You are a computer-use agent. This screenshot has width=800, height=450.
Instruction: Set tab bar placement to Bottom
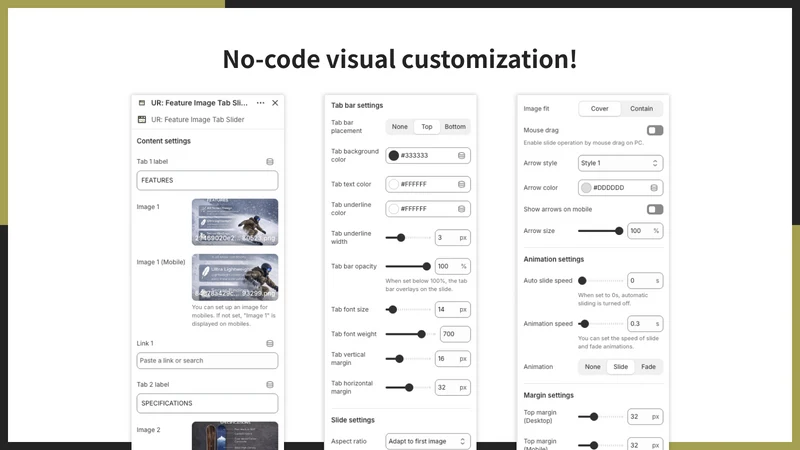[x=455, y=127]
